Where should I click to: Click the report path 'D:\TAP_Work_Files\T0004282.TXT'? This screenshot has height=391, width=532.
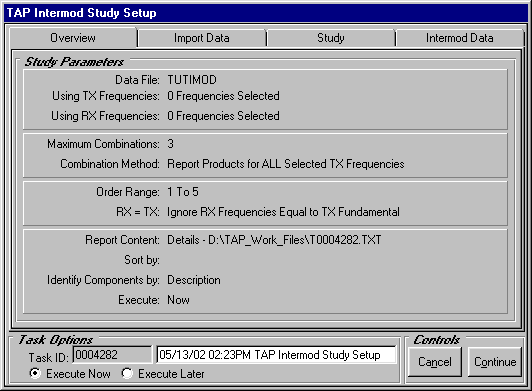point(294,240)
